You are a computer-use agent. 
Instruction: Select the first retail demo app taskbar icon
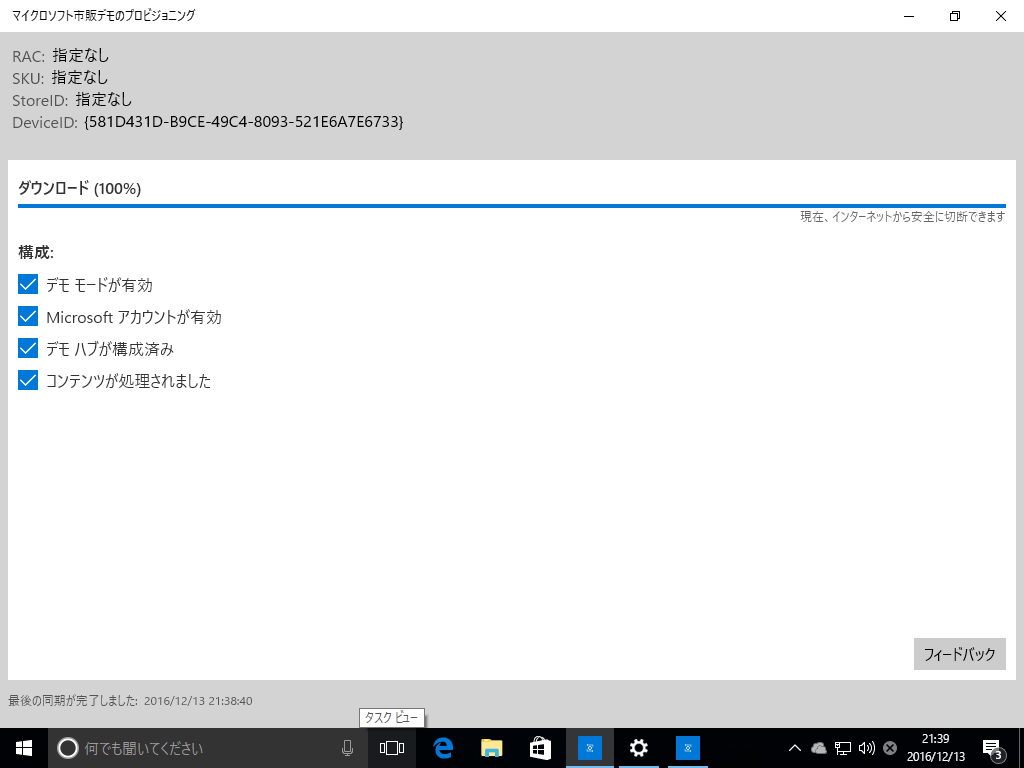pyautogui.click(x=590, y=748)
